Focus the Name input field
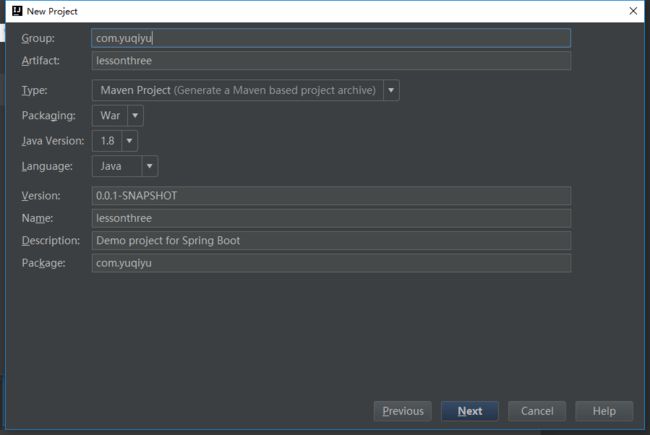This screenshot has width=650, height=435. point(331,218)
